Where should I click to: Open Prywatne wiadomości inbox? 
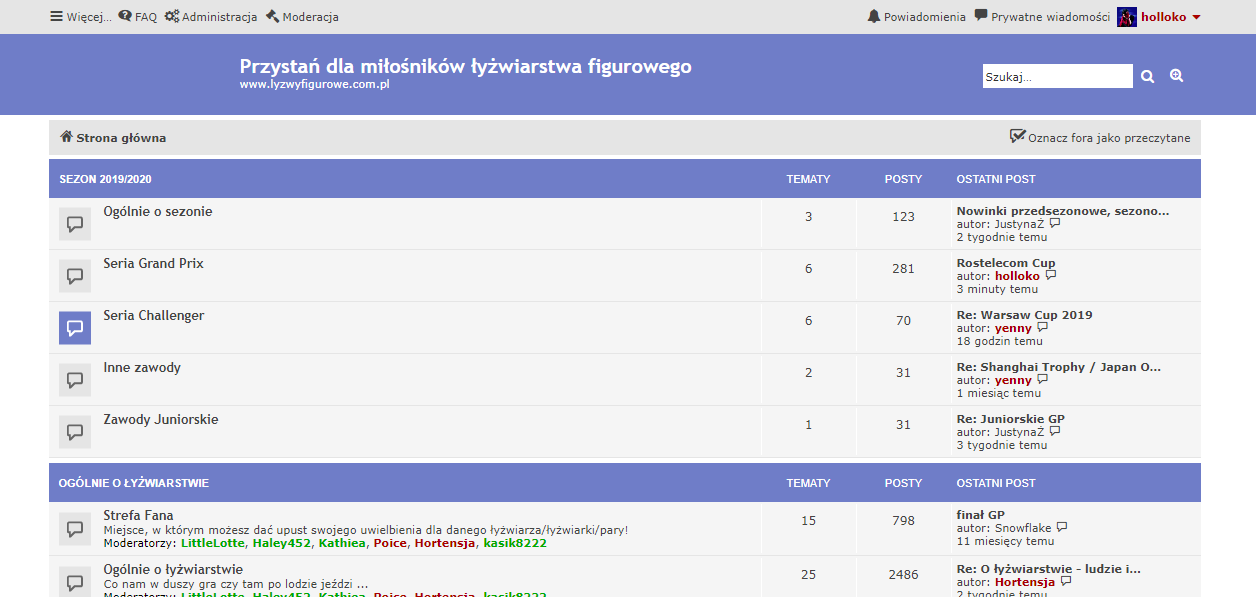(1042, 17)
